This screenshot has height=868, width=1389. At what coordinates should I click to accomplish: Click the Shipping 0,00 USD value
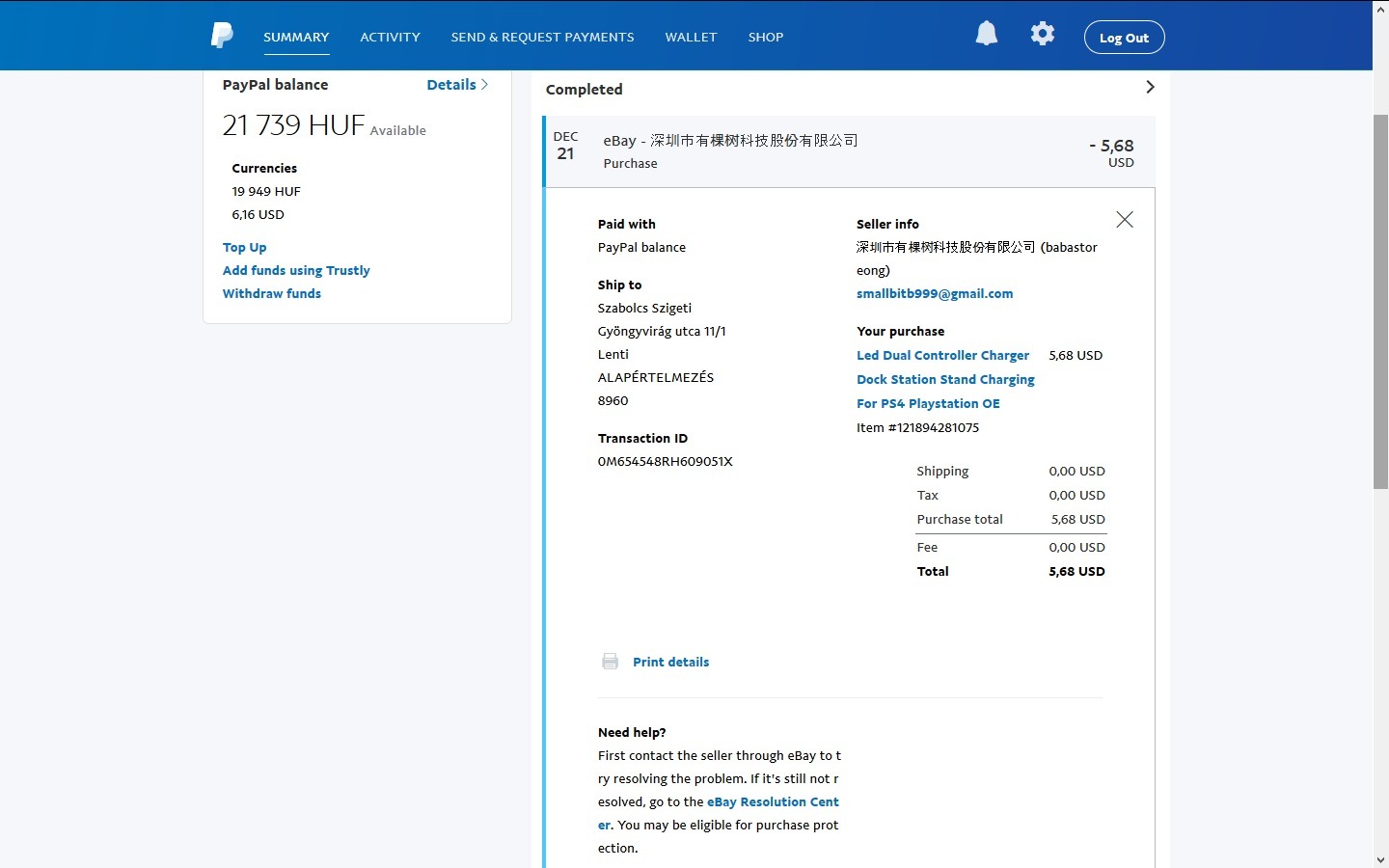point(1076,472)
